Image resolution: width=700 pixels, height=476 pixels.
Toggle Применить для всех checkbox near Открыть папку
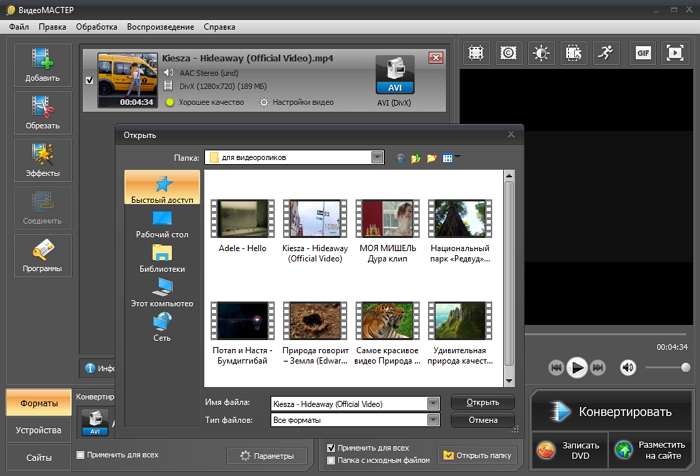coord(332,448)
